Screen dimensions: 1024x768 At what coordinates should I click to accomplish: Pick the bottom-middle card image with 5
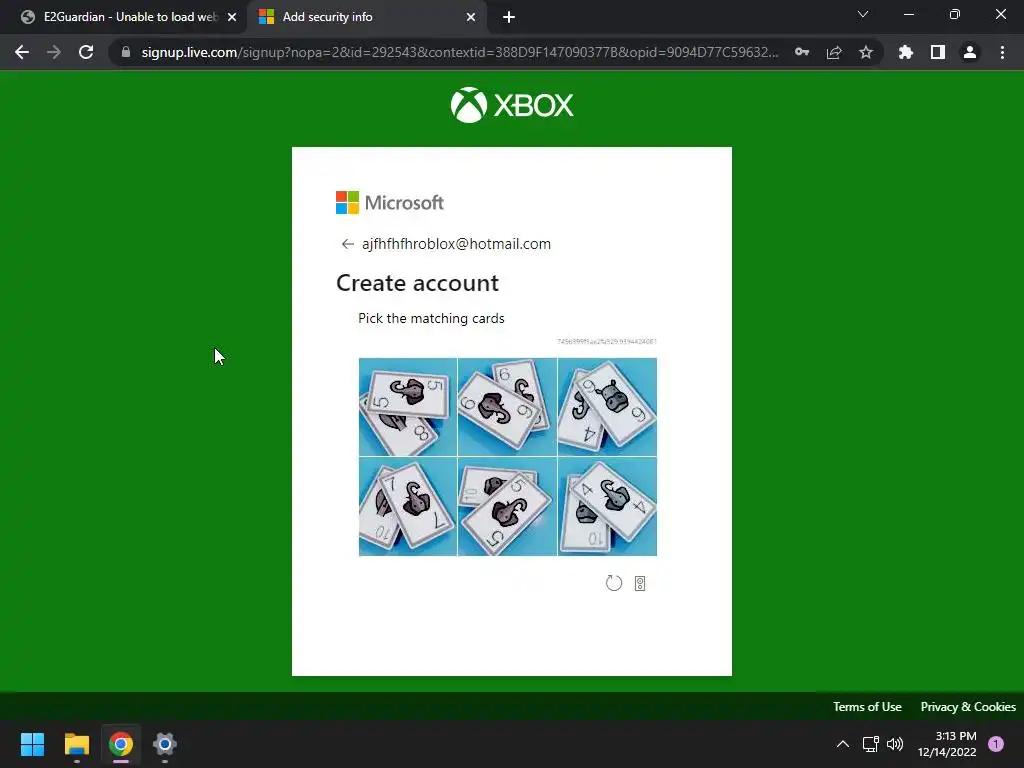click(x=507, y=507)
